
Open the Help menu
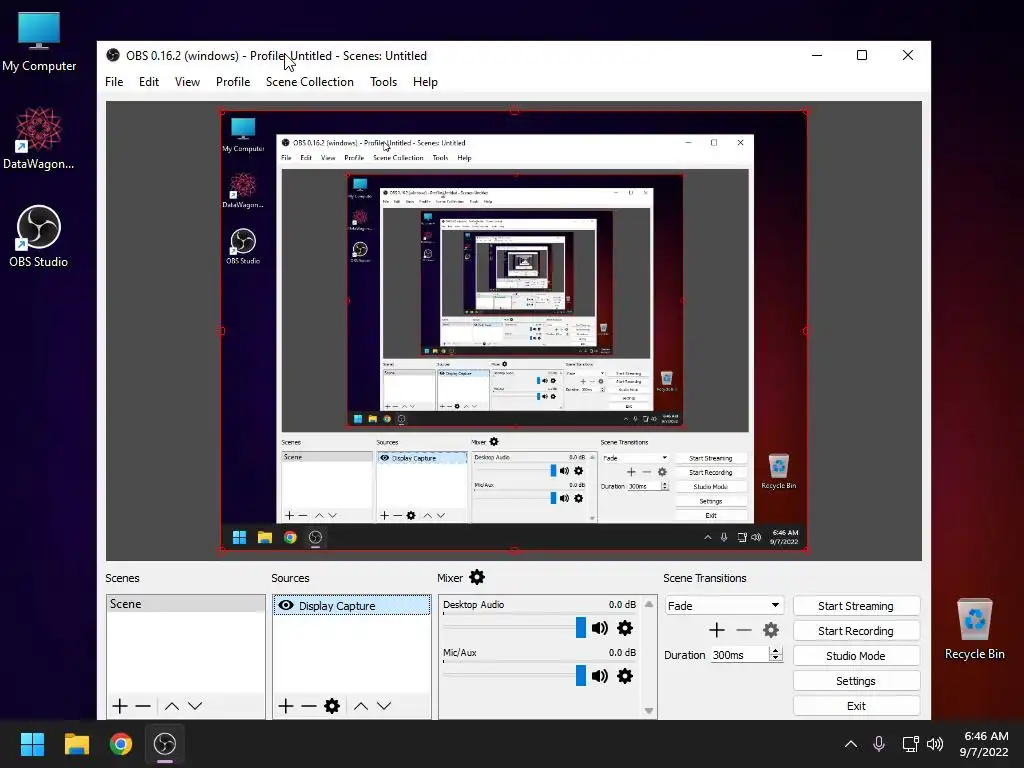pos(425,82)
